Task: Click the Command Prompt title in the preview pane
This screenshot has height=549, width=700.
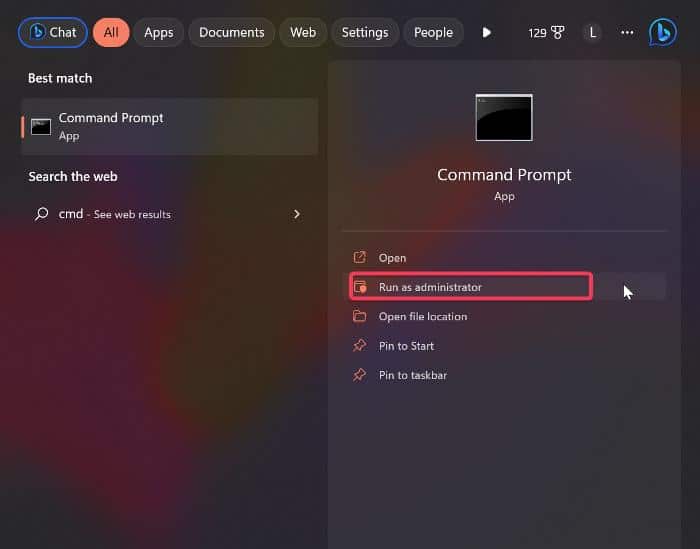Action: pos(504,175)
